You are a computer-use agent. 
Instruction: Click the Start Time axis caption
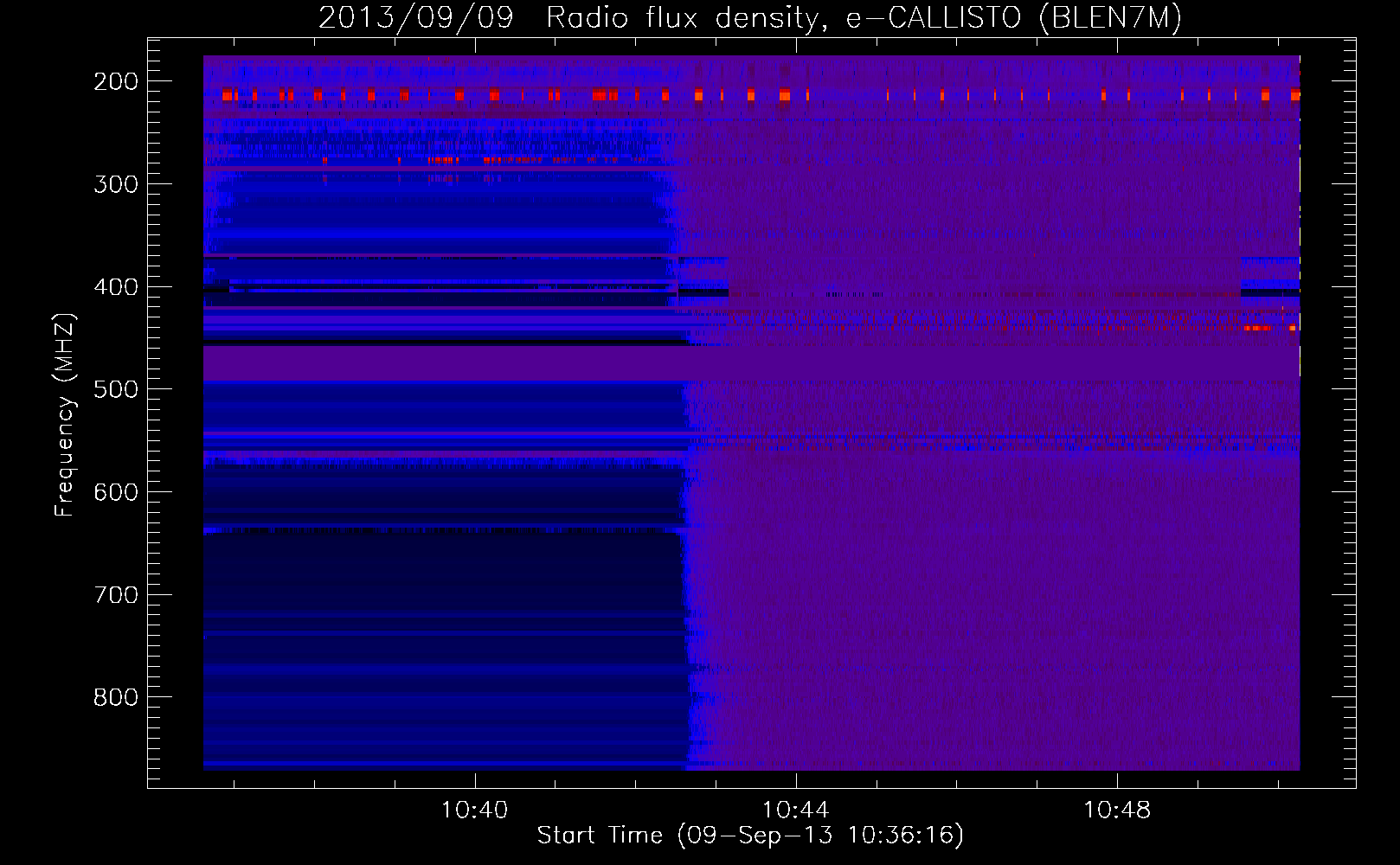[x=750, y=836]
